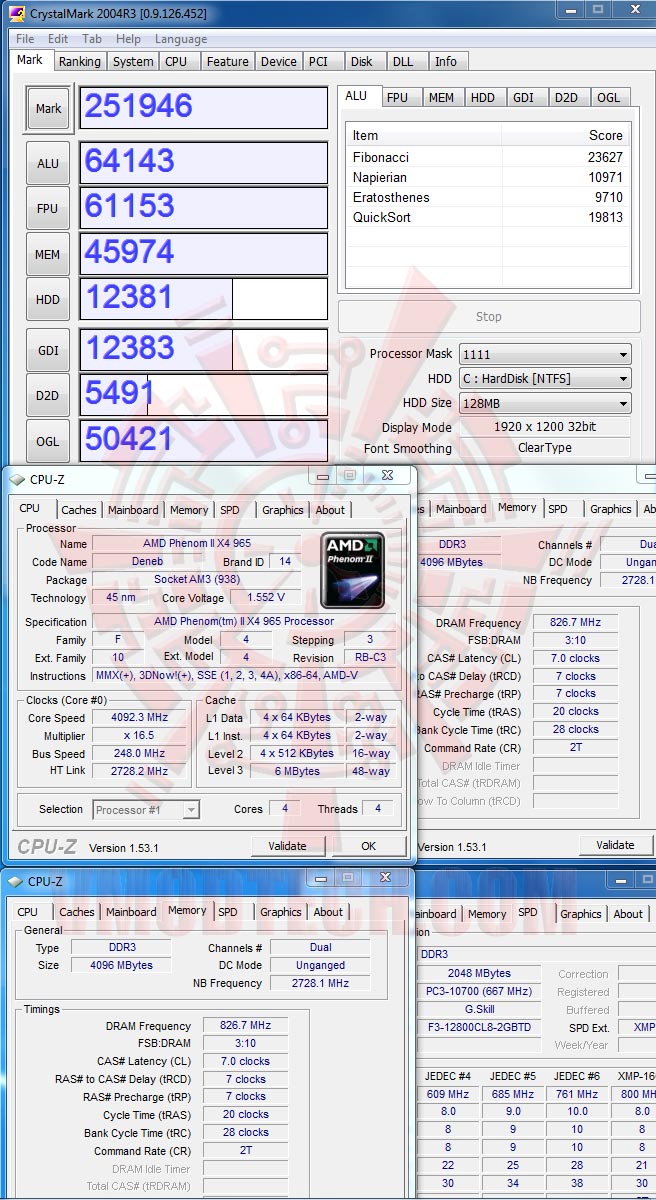
Task: Click the Display Mode 1920 x 1200 32bit field
Action: click(x=545, y=427)
